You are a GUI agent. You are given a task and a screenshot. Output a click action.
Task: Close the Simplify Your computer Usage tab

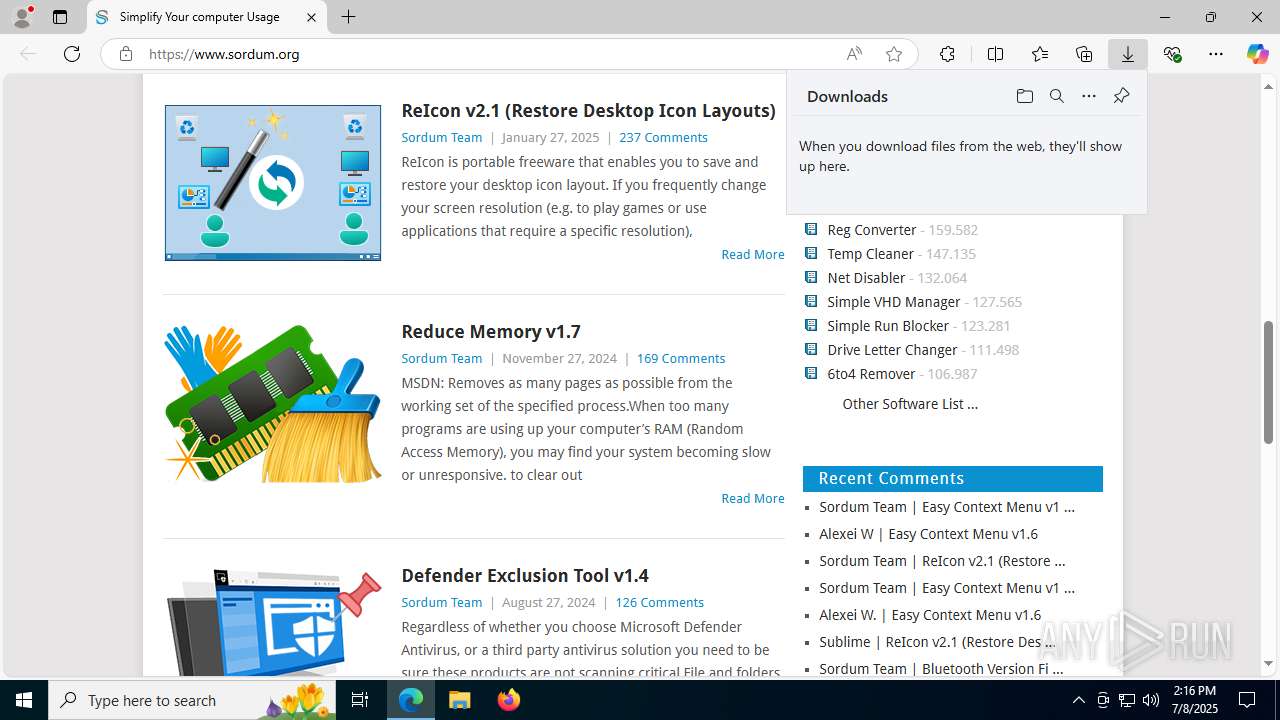[311, 17]
